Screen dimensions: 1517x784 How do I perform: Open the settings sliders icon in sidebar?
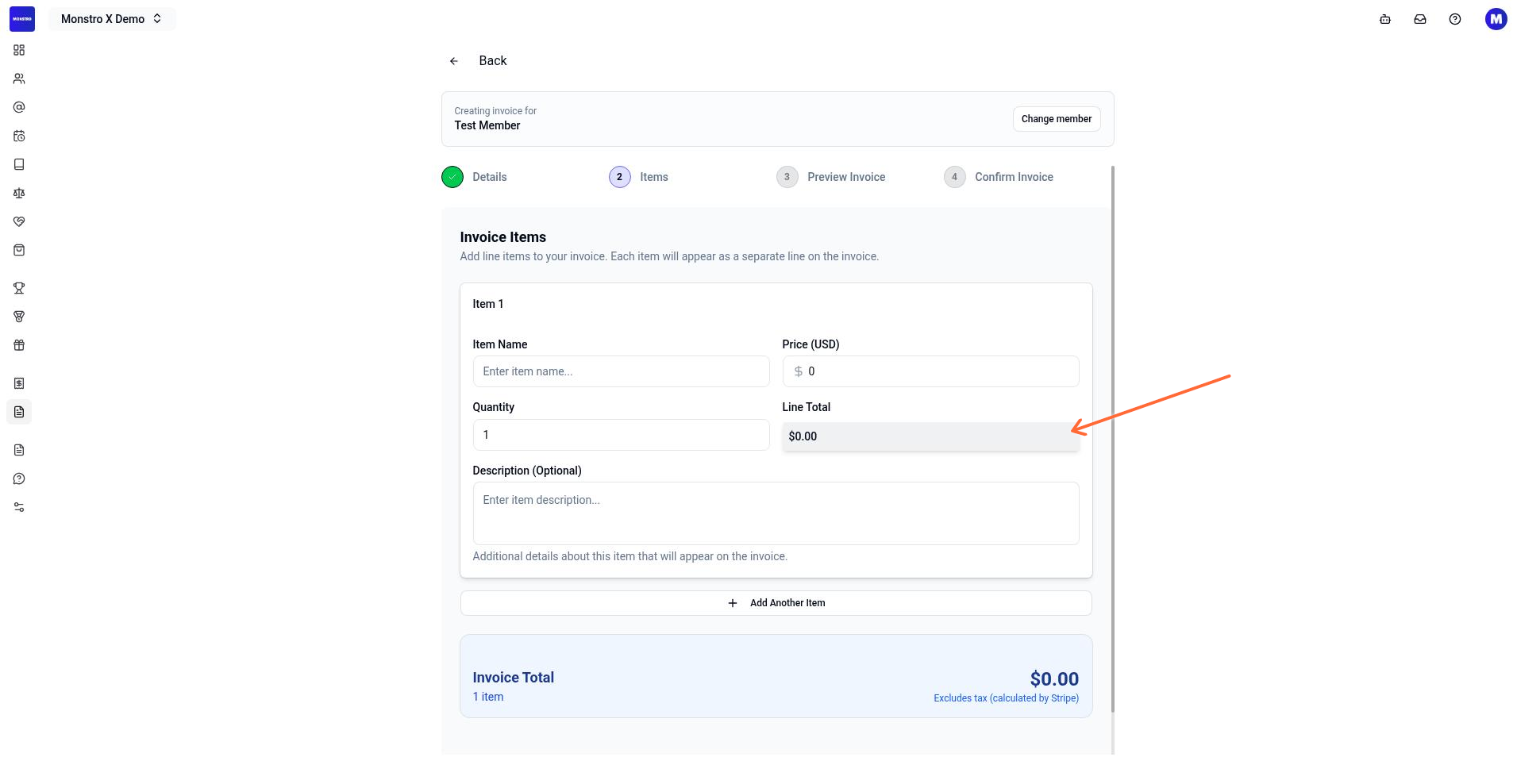coord(19,507)
